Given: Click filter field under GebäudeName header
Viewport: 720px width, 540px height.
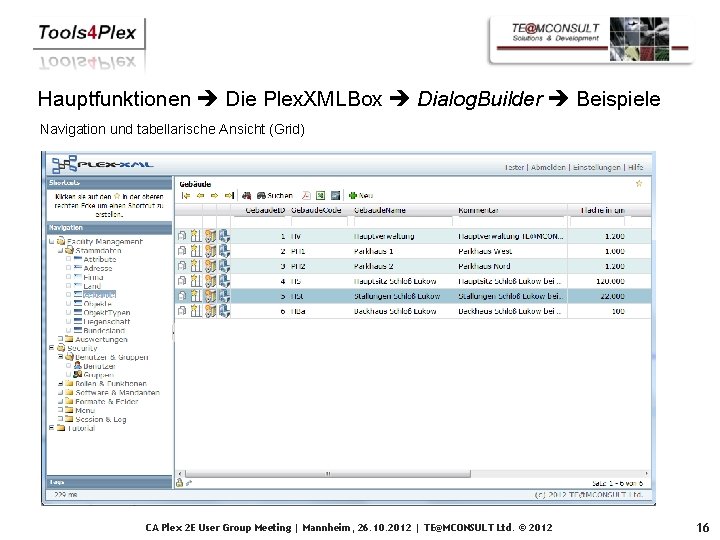Looking at the screenshot, I should click(403, 222).
